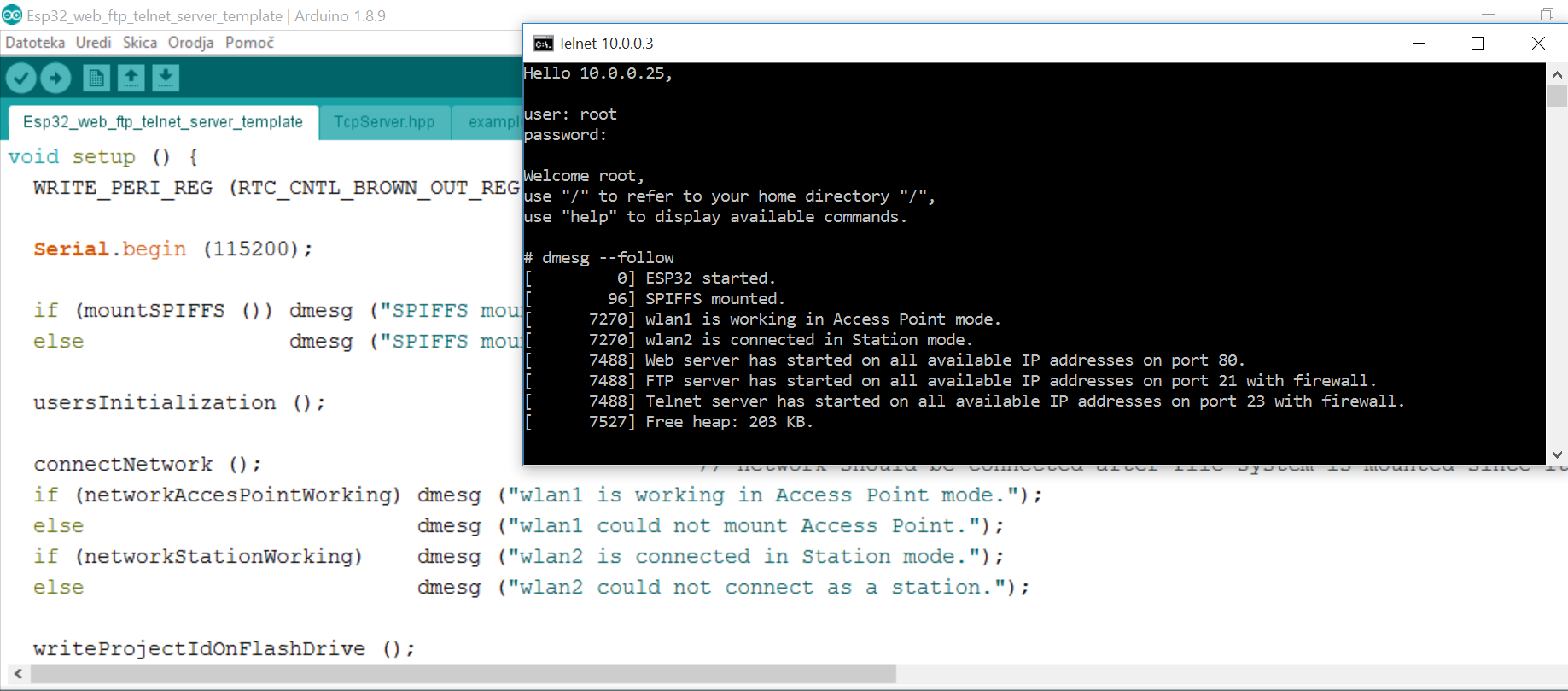Maximize the Telnet 10.0.0.3 window
This screenshot has height=691, width=1568.
(x=1478, y=43)
